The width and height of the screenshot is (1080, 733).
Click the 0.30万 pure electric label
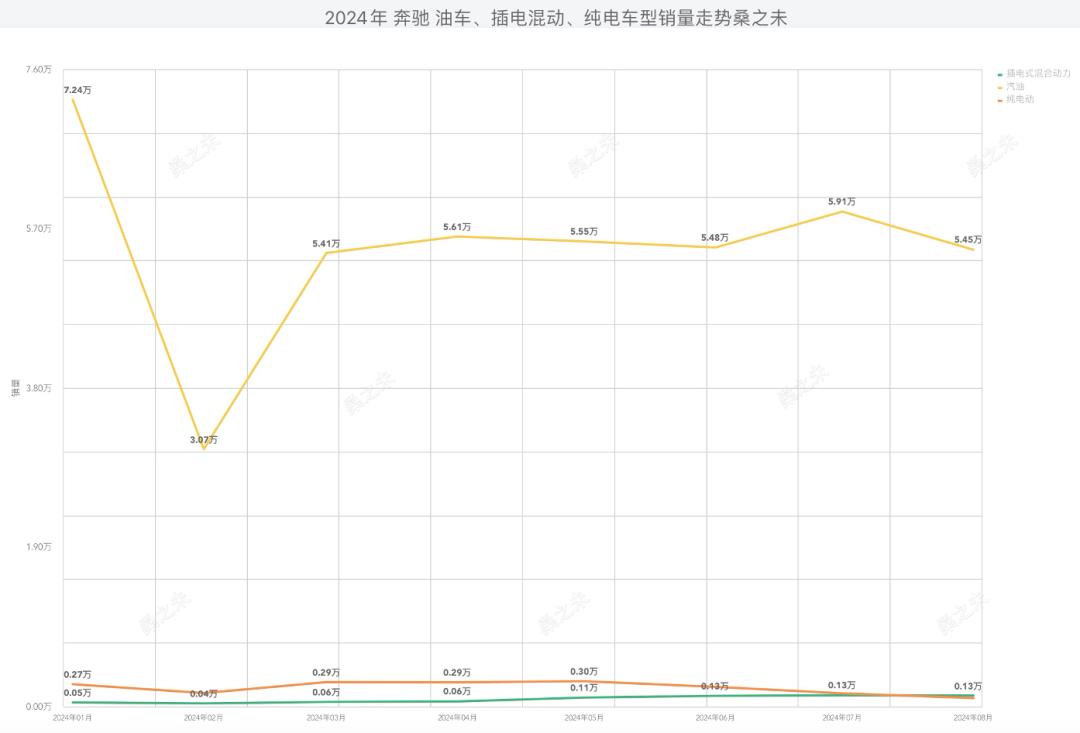[584, 671]
